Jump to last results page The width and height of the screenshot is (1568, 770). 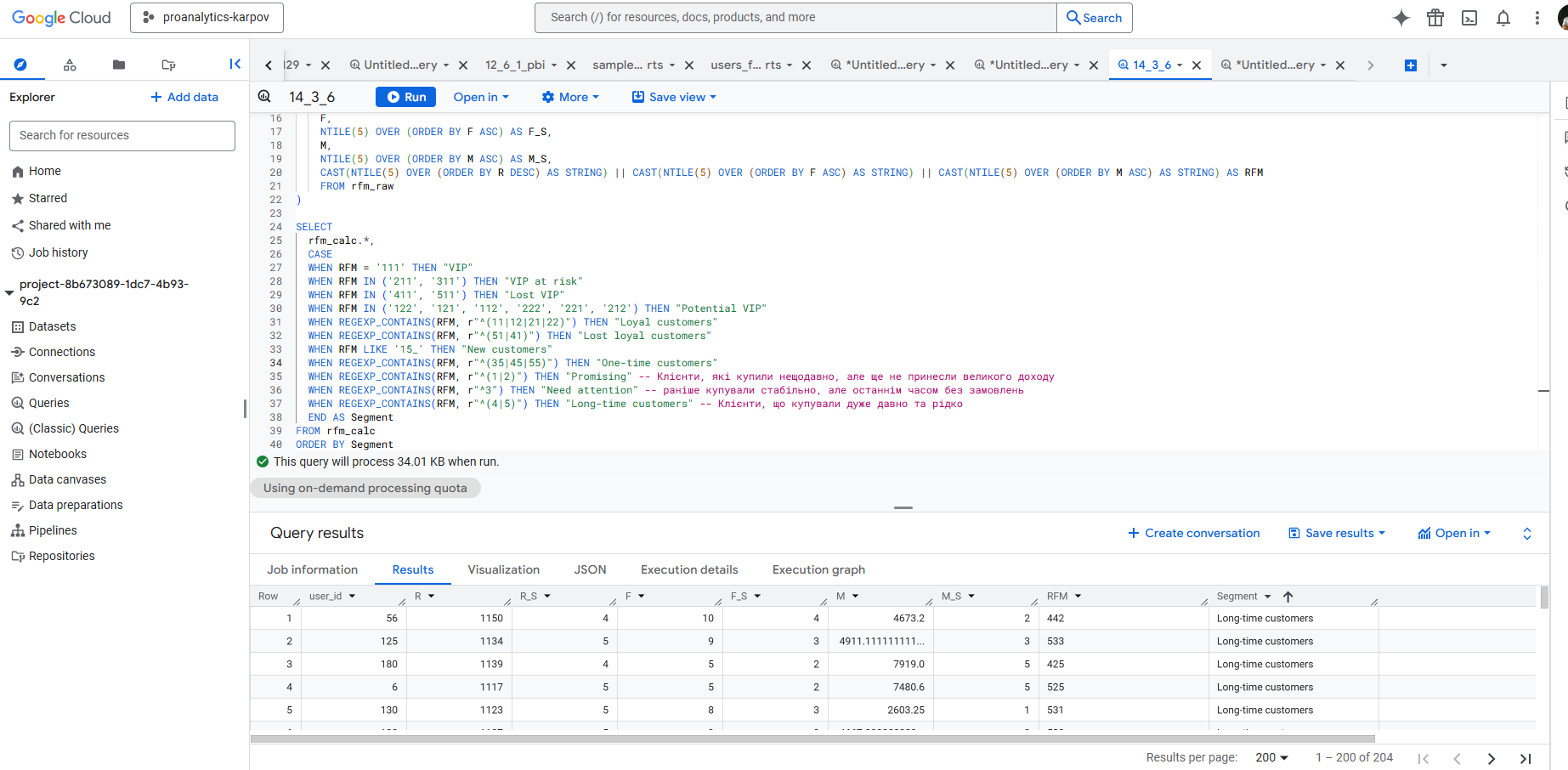[1526, 758]
